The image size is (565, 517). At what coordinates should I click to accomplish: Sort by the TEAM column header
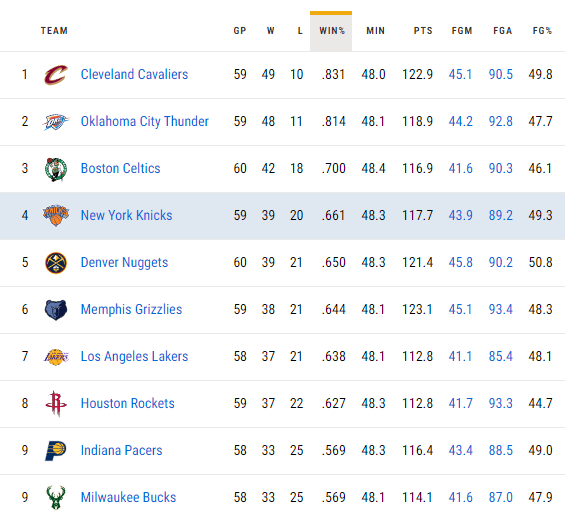(54, 31)
